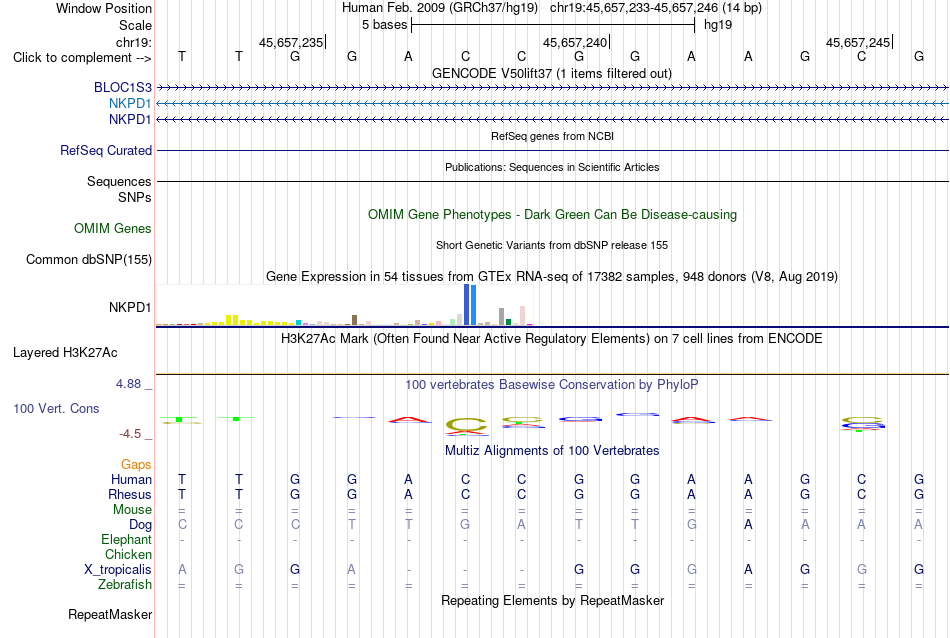Click the scale bar line

coord(553,25)
